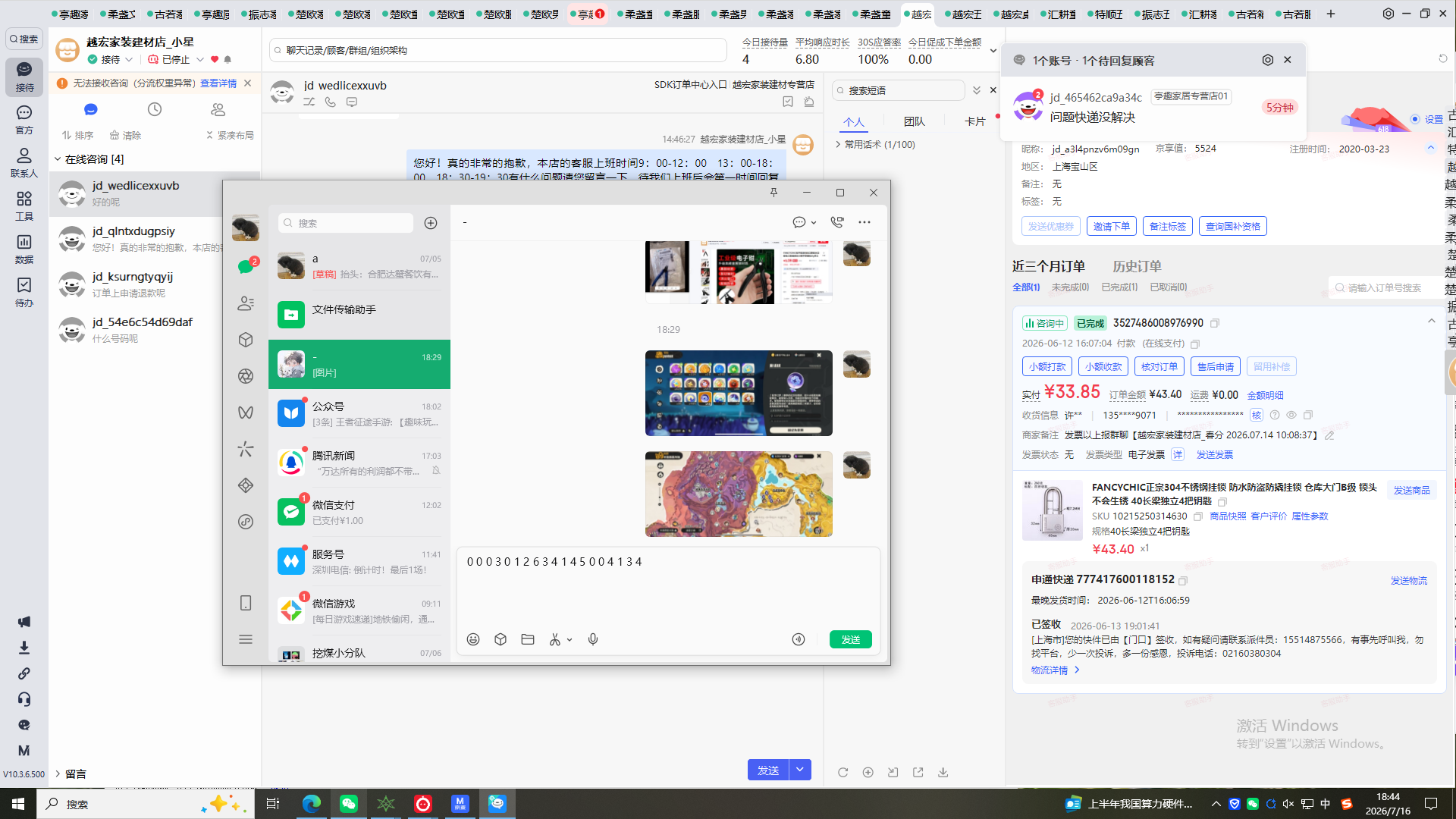
Task: Copy order number 3527486008976990
Action: click(x=1215, y=323)
